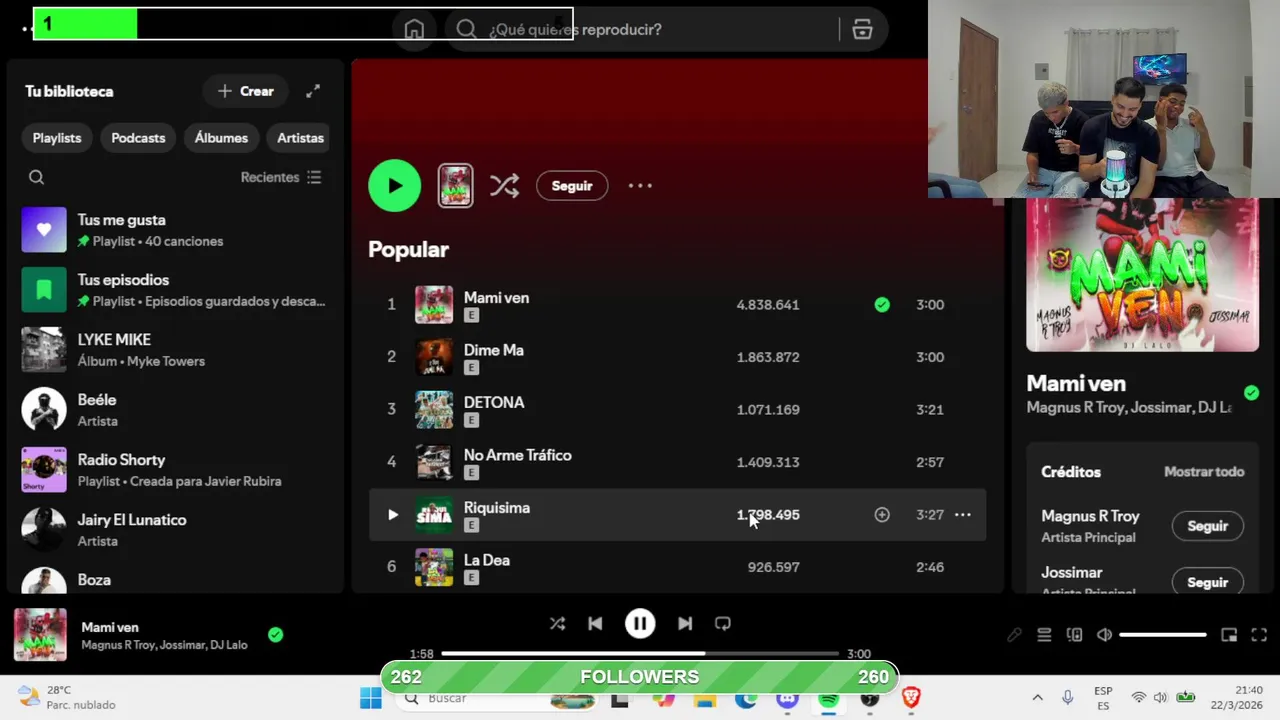Toggle saved checkmark in right panel
This screenshot has width=1280, height=720.
[1251, 393]
